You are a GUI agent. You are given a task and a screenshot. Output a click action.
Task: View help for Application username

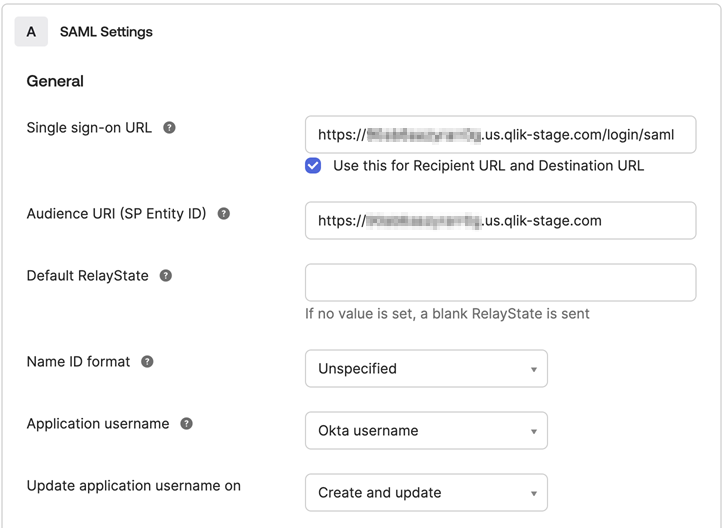186,424
